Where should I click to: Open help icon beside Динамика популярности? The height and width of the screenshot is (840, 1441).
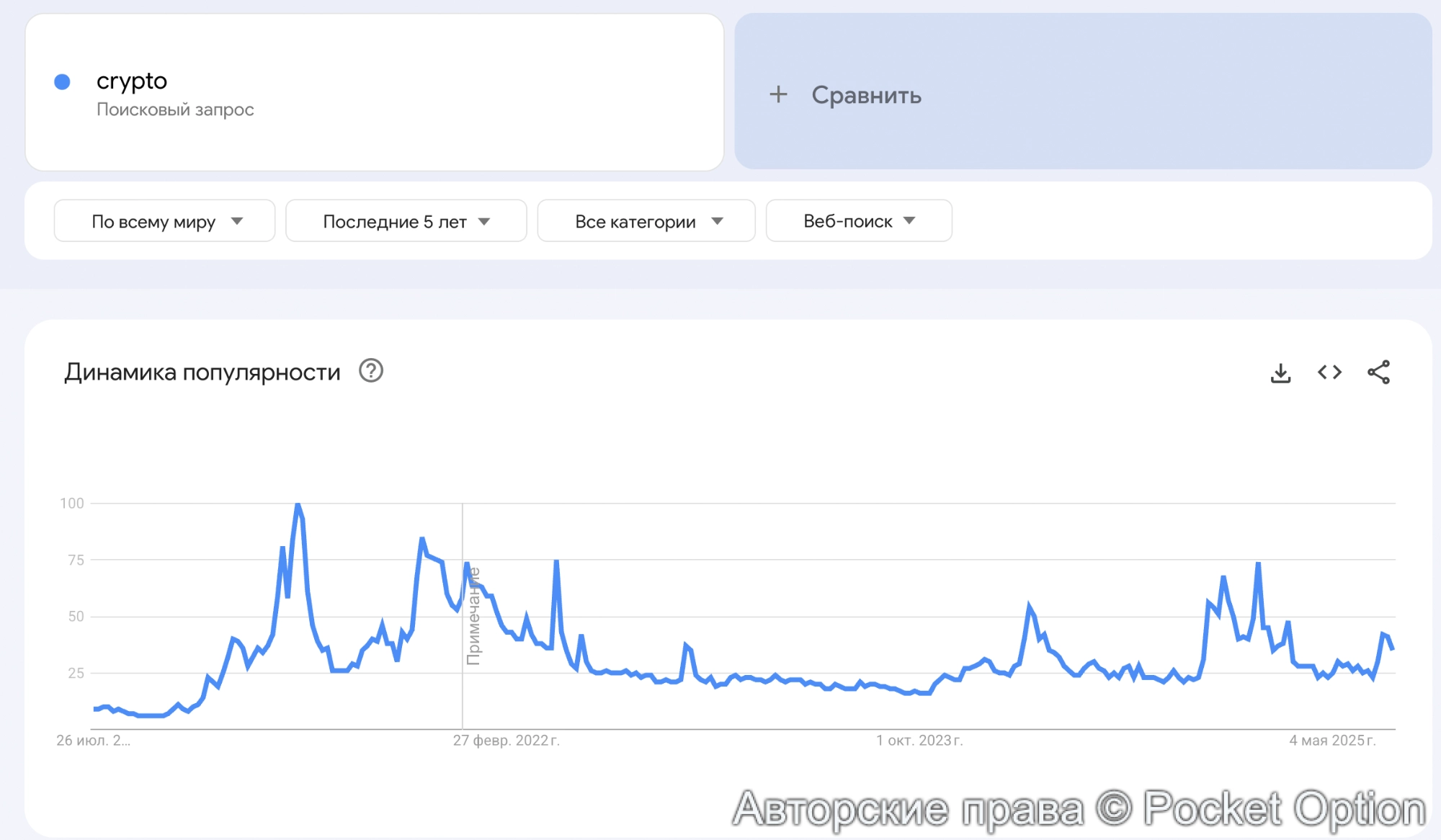[371, 371]
